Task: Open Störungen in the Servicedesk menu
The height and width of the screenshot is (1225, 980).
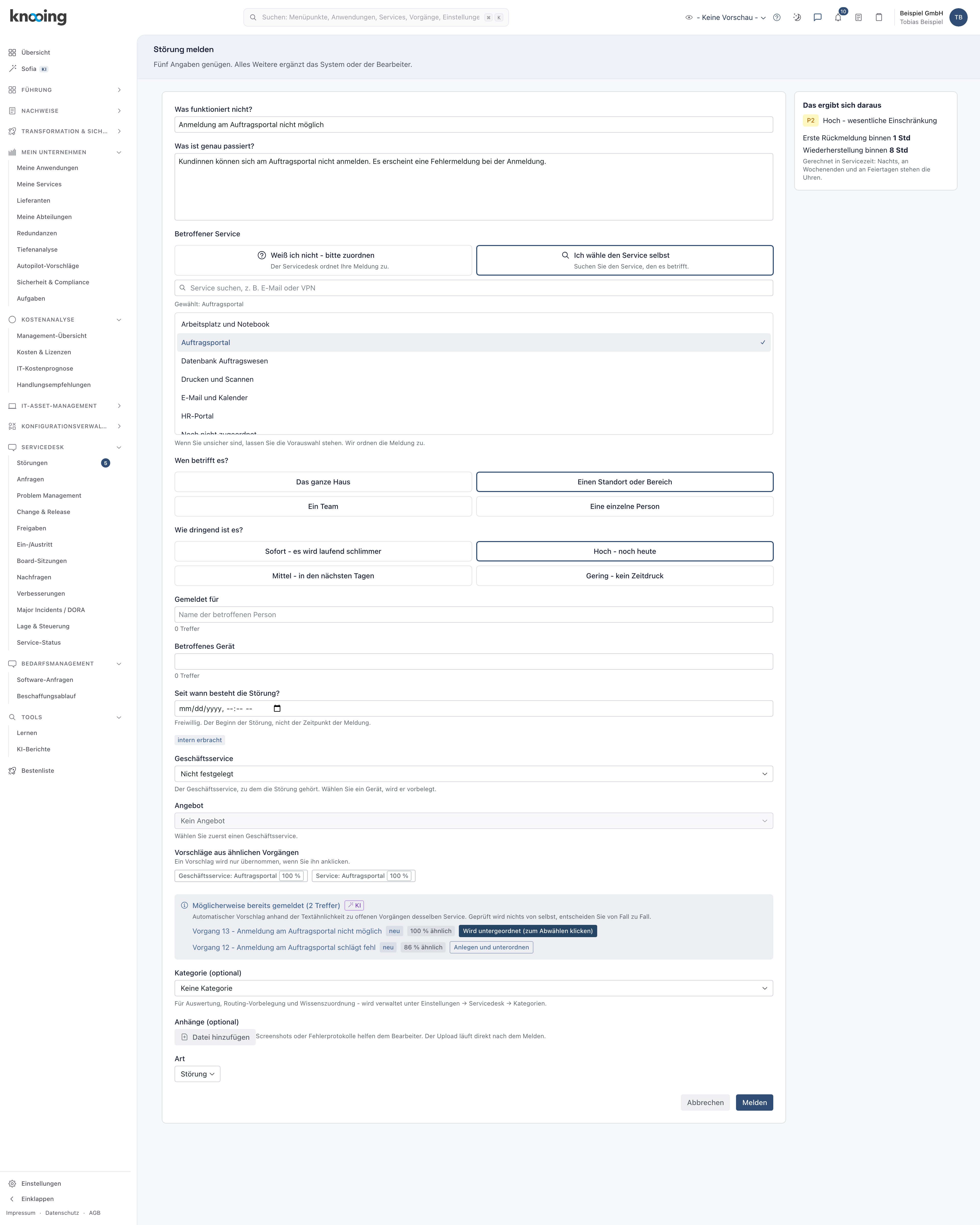Action: [x=32, y=463]
